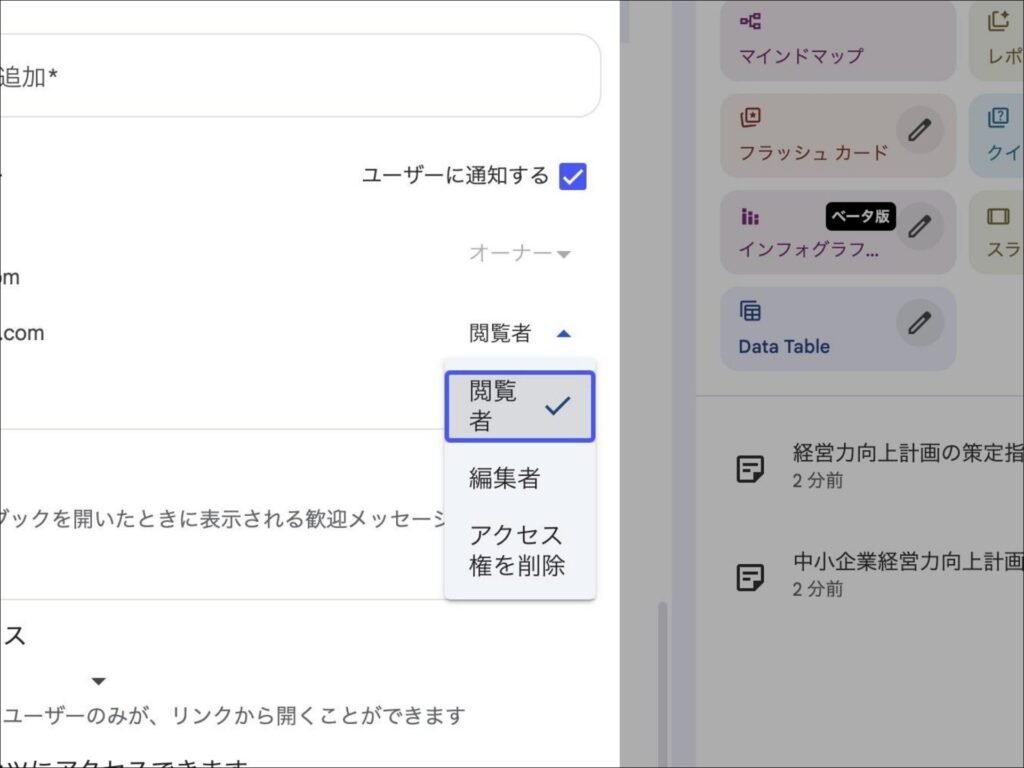The width and height of the screenshot is (1024, 768).
Task: Open the オーナー role dropdown
Action: click(520, 253)
